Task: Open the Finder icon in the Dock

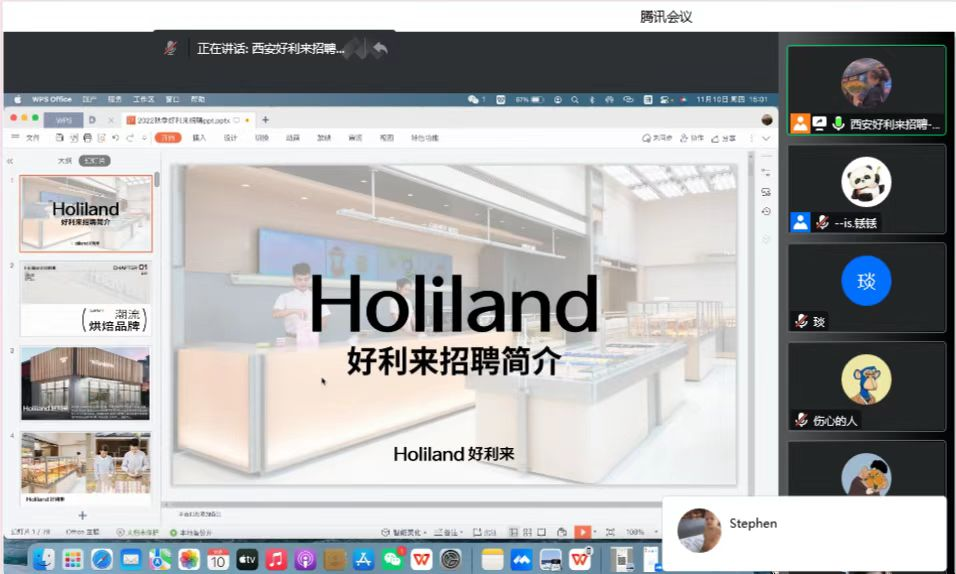Action: (44, 559)
